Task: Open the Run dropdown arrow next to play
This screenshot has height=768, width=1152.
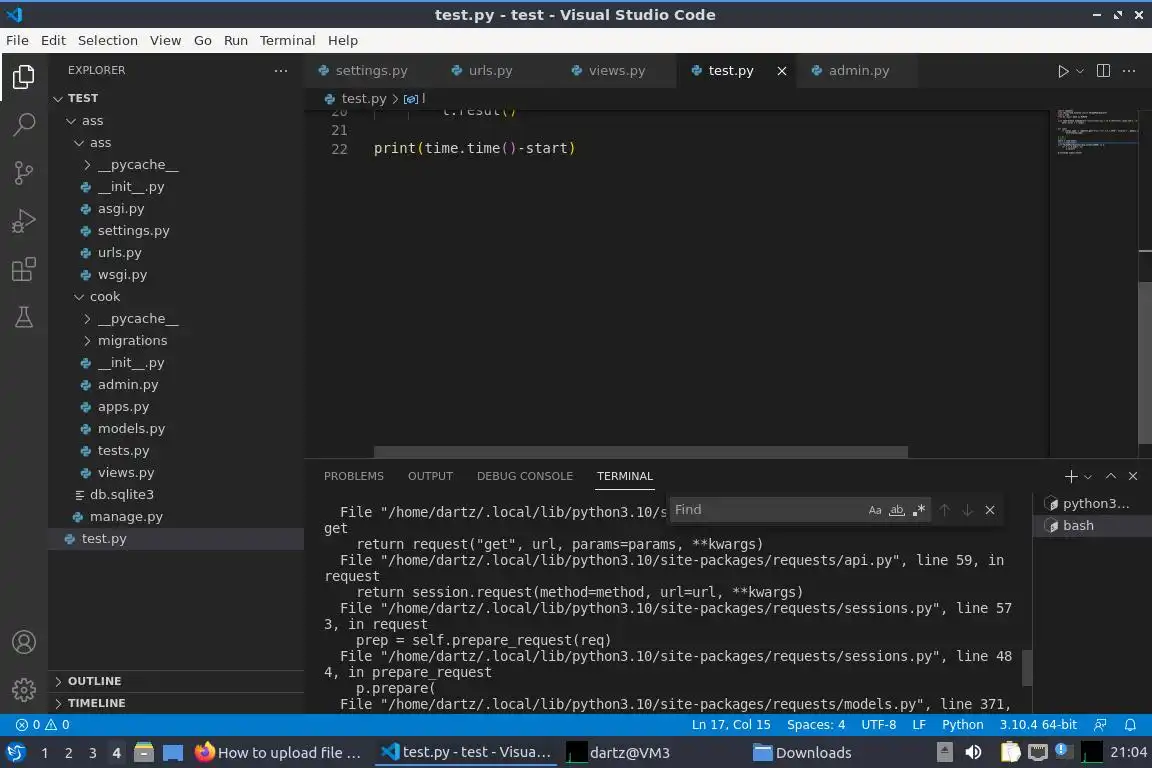Action: pos(1079,71)
